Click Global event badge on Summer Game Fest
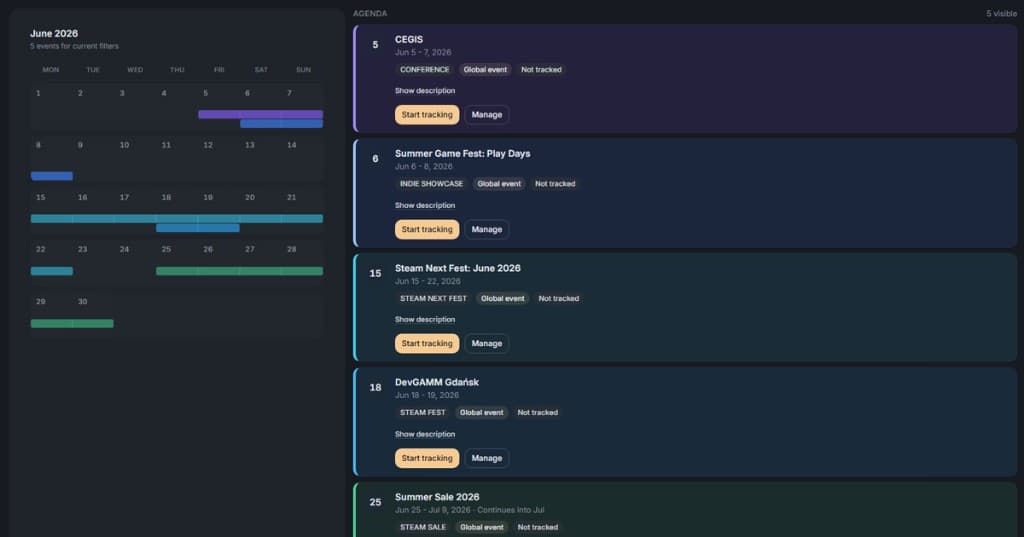The height and width of the screenshot is (537, 1024). click(499, 184)
